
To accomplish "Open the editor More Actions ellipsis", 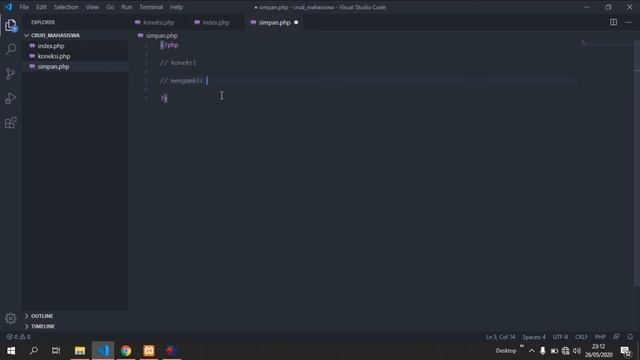I will [628, 22].
